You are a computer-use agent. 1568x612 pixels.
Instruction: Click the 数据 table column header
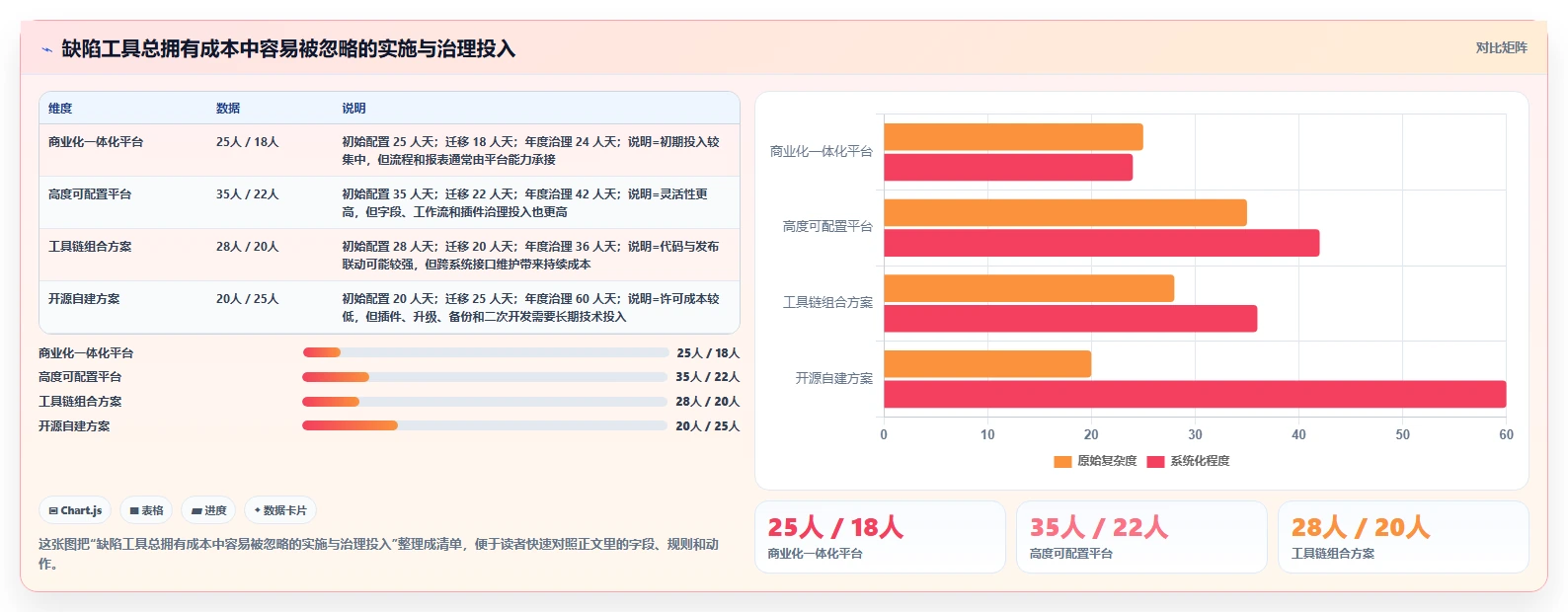(228, 109)
